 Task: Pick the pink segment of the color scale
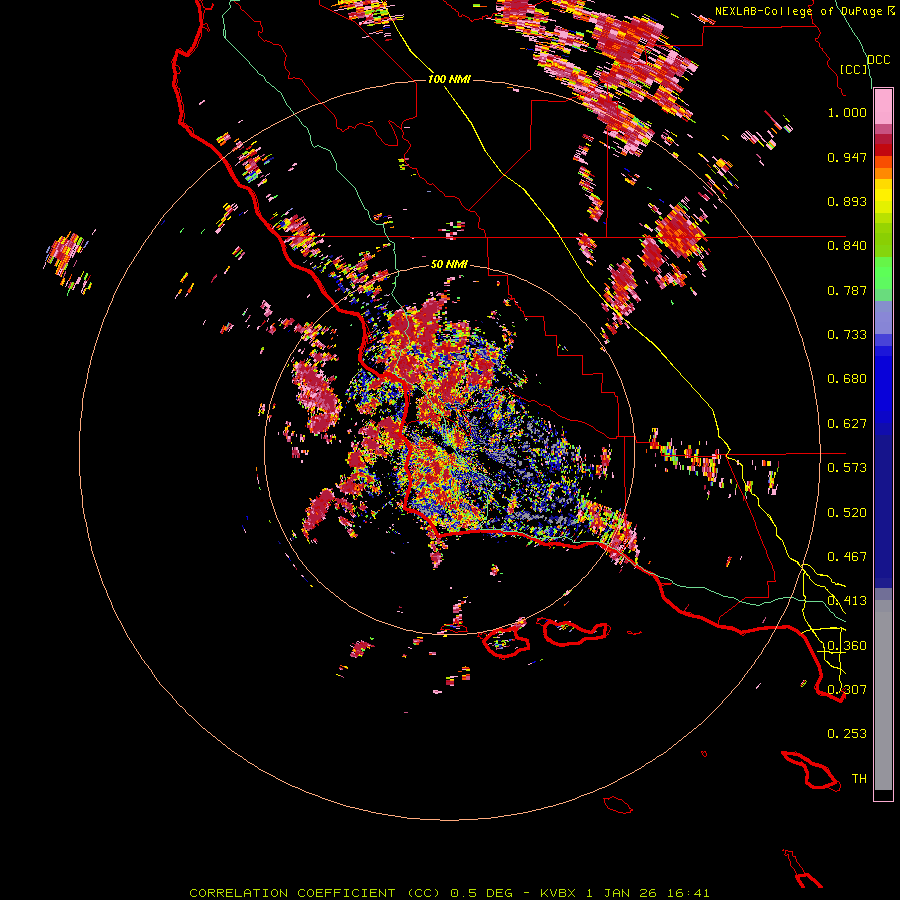(x=883, y=107)
